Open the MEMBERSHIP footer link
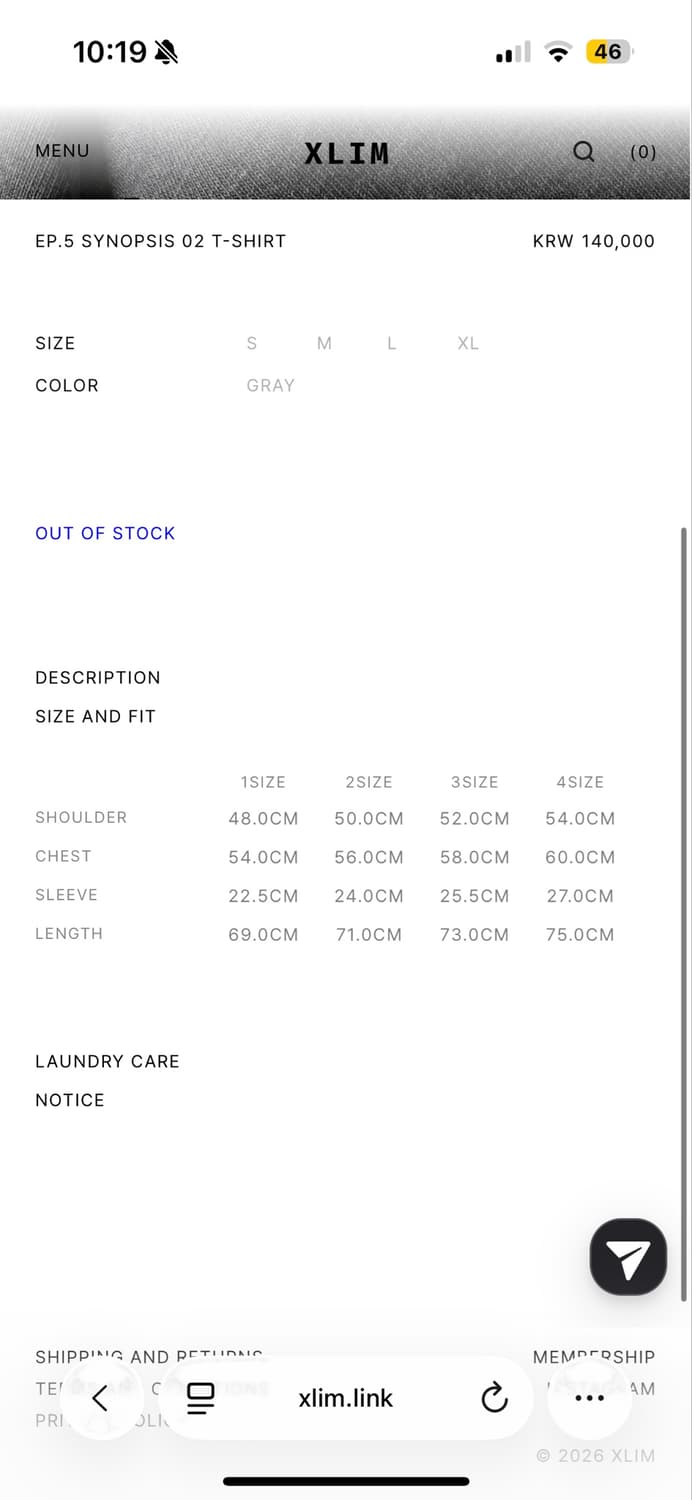The image size is (692, 1500). (594, 1357)
